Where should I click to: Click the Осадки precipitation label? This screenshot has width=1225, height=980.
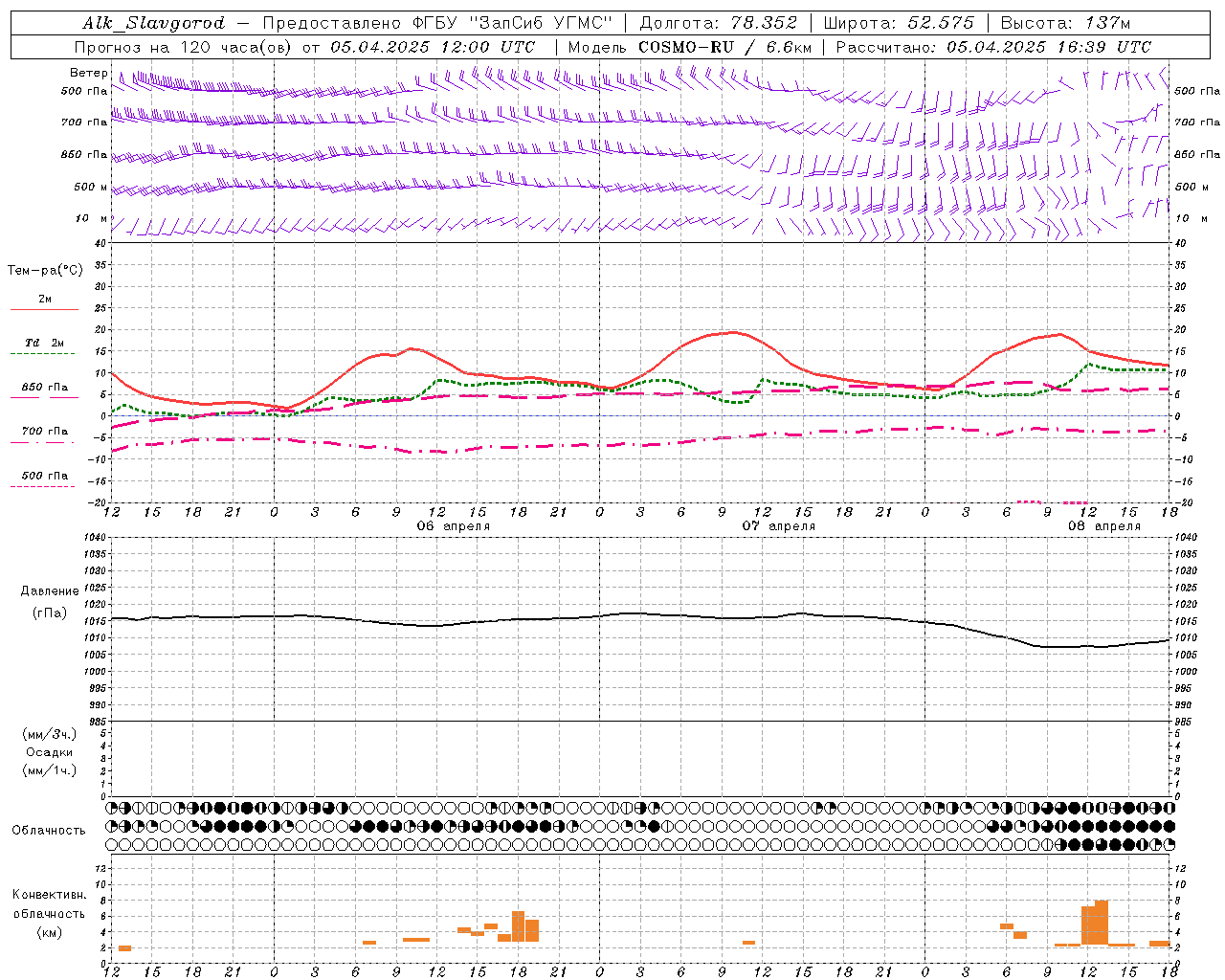click(50, 752)
